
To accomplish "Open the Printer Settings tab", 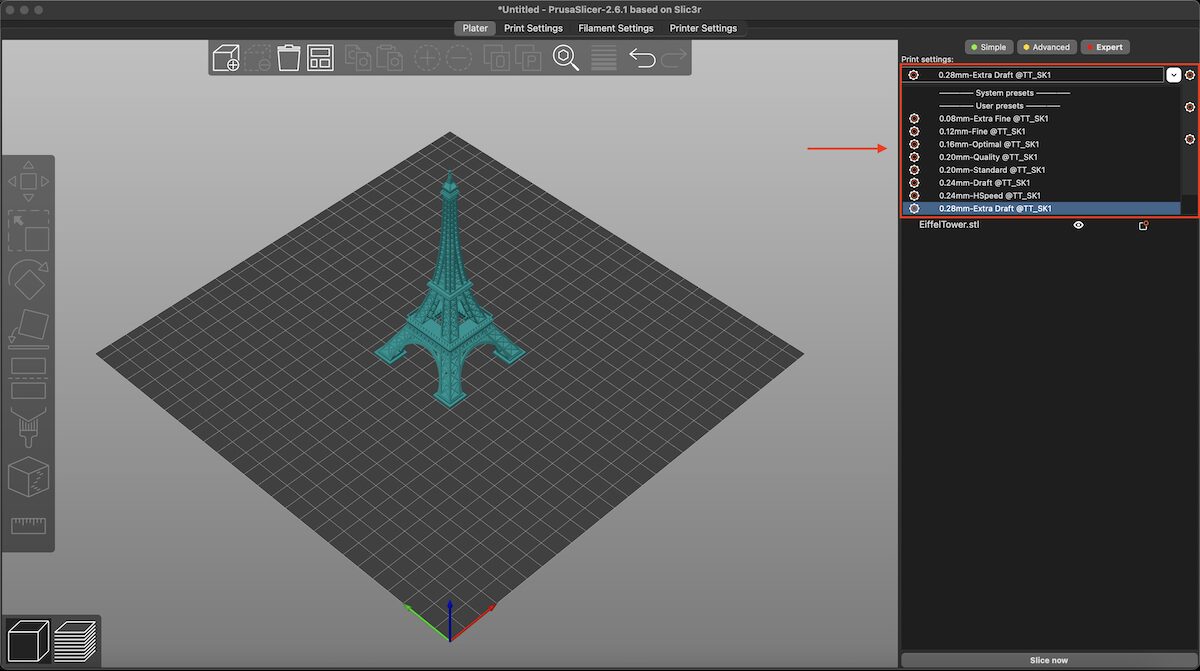I will [x=703, y=28].
